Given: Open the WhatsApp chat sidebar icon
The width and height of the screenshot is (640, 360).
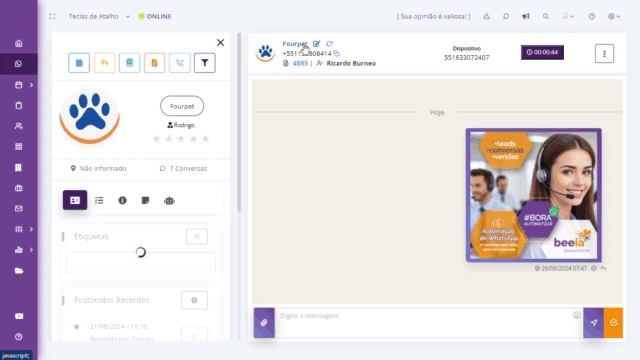Looking at the screenshot, I should pyautogui.click(x=18, y=64).
